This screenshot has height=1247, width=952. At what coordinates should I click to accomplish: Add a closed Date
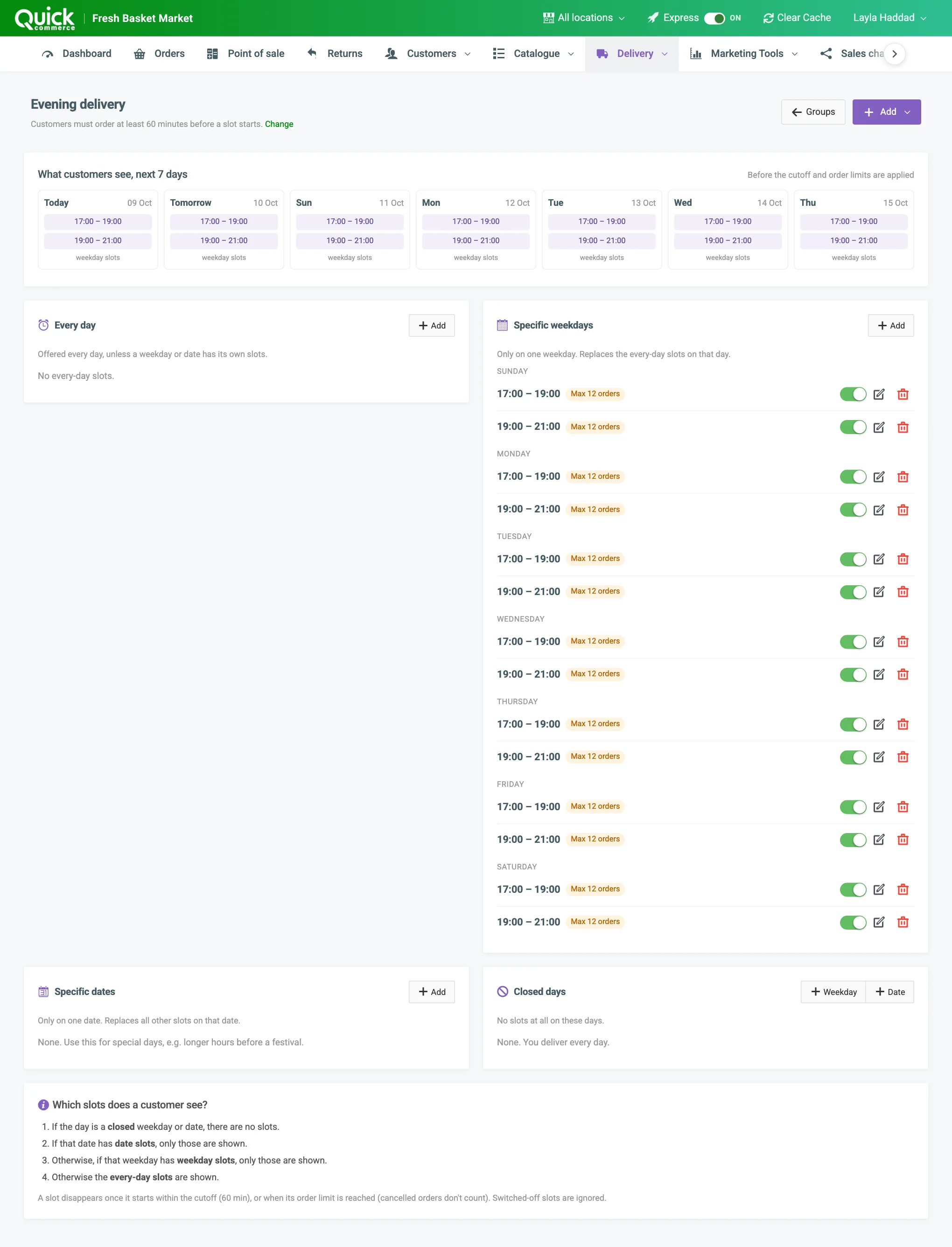click(889, 992)
